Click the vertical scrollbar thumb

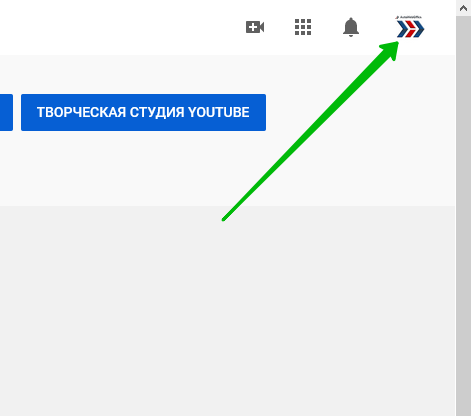(x=463, y=216)
